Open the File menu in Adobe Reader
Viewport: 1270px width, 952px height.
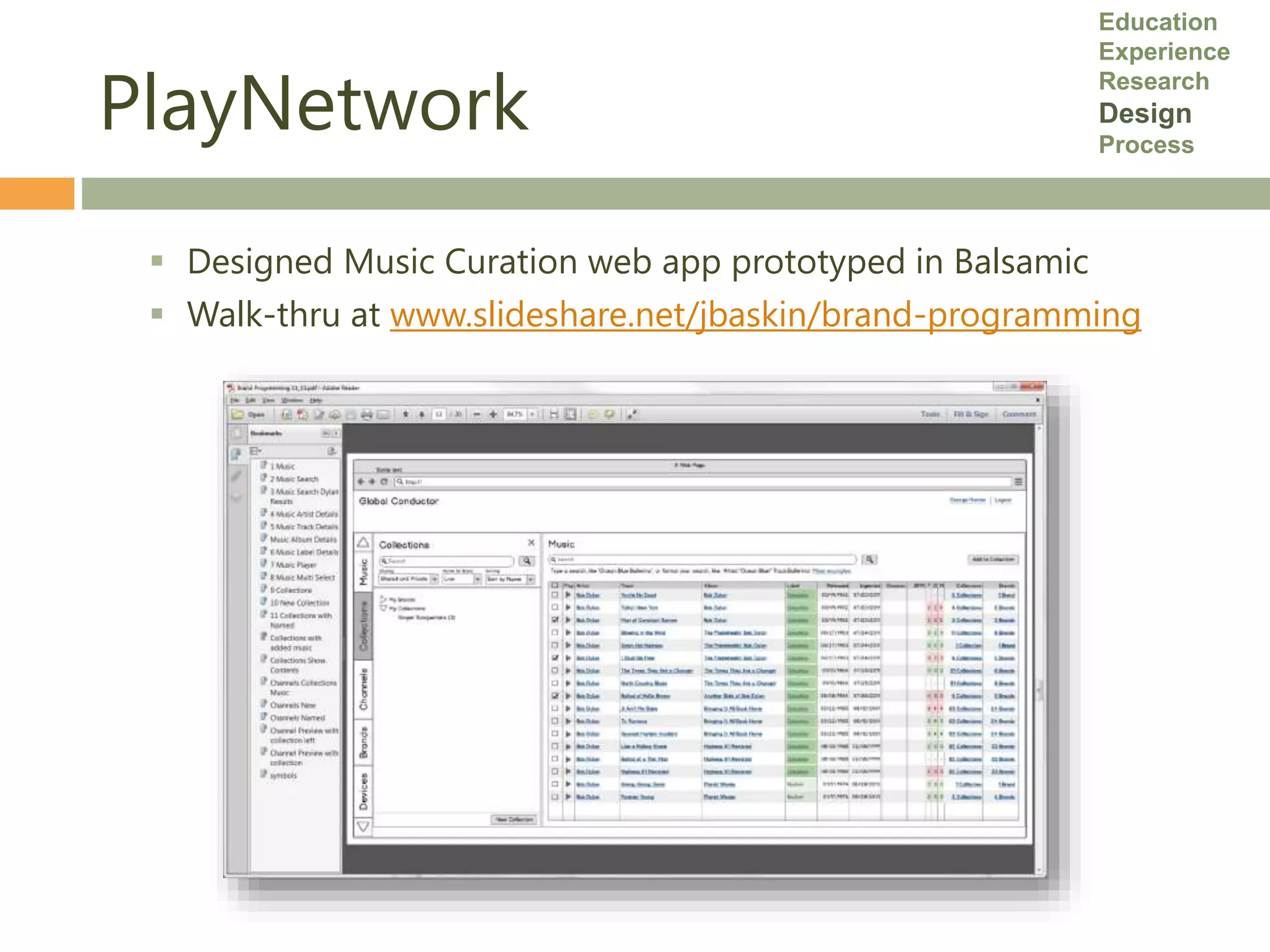[x=234, y=400]
